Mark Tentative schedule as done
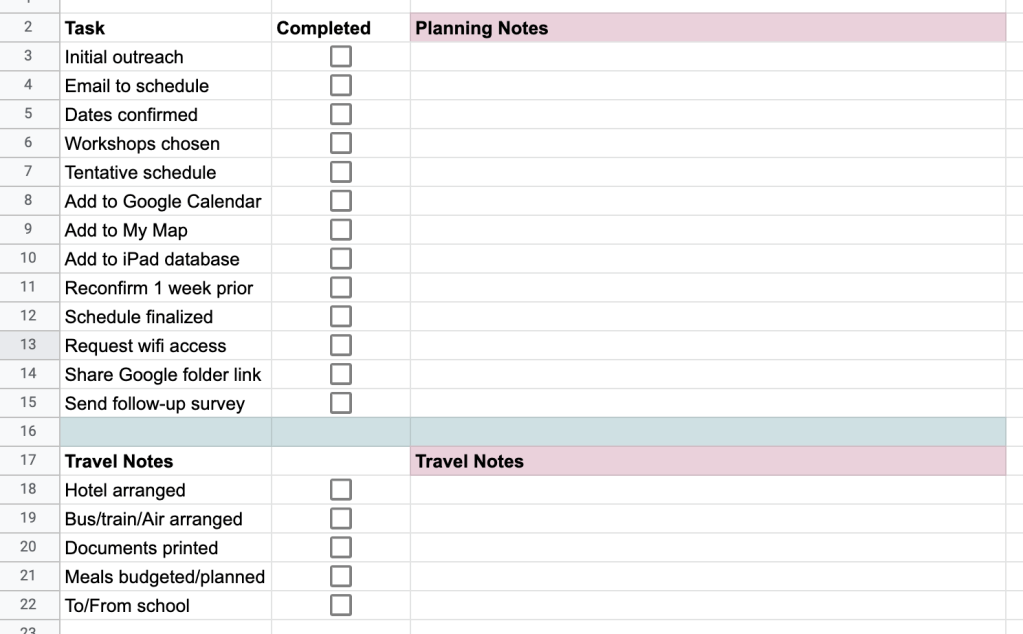This screenshot has width=1023, height=634. [x=340, y=171]
